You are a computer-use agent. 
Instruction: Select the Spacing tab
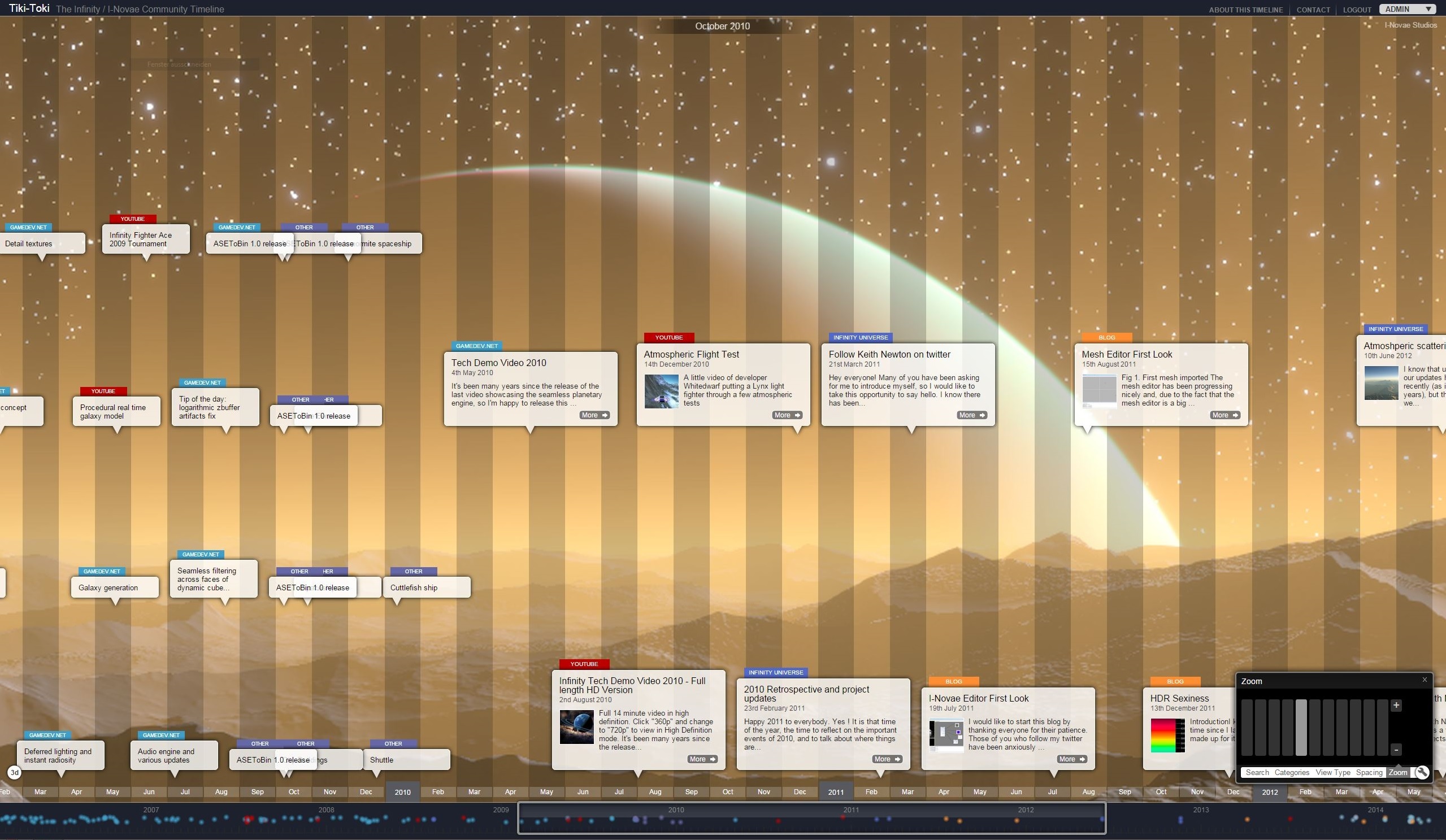coord(1369,772)
